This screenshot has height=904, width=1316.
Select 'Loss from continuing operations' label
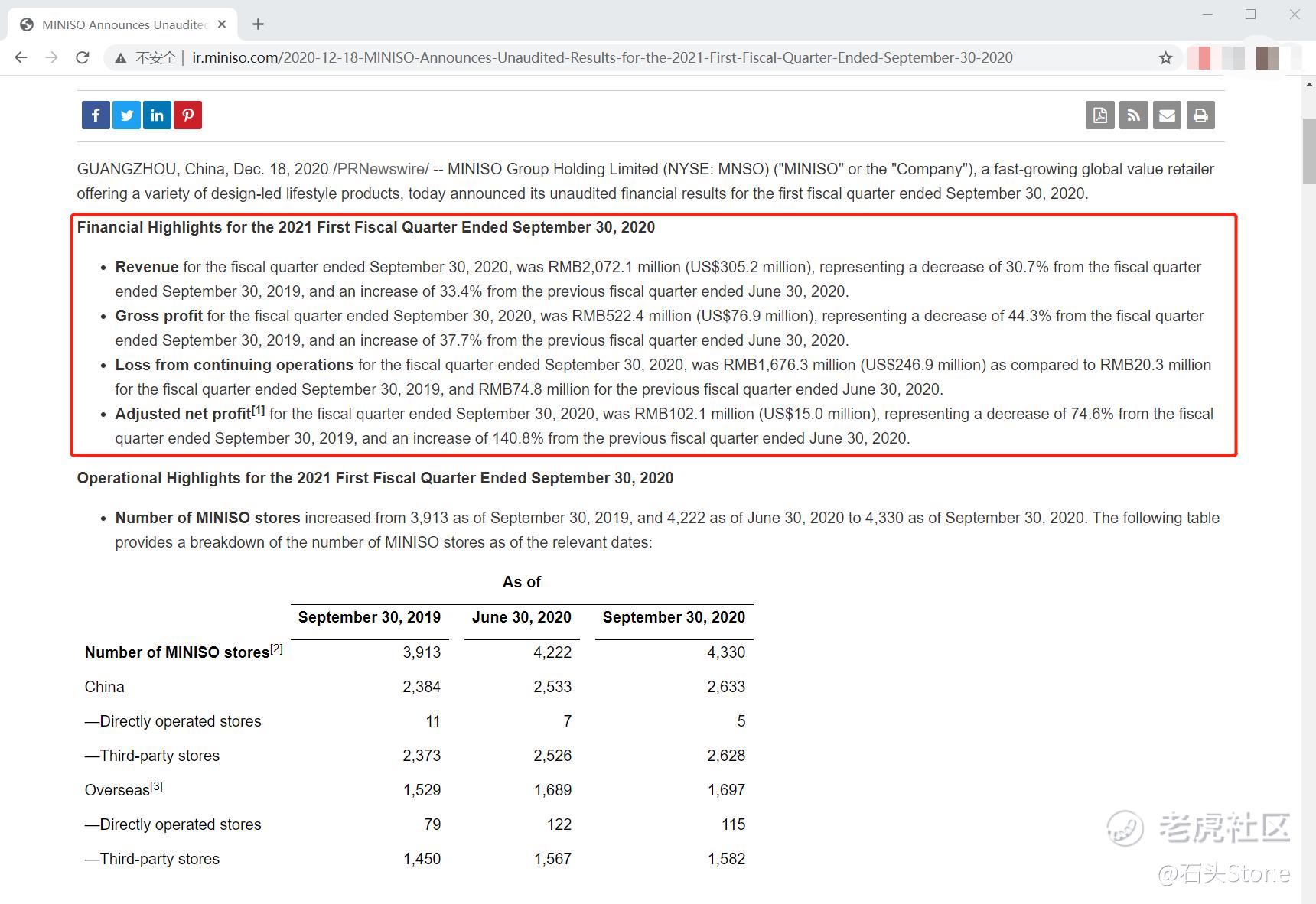[x=234, y=365]
